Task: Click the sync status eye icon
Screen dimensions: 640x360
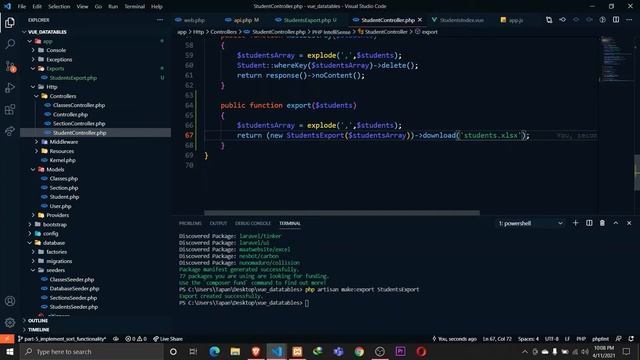Action: pos(116,339)
